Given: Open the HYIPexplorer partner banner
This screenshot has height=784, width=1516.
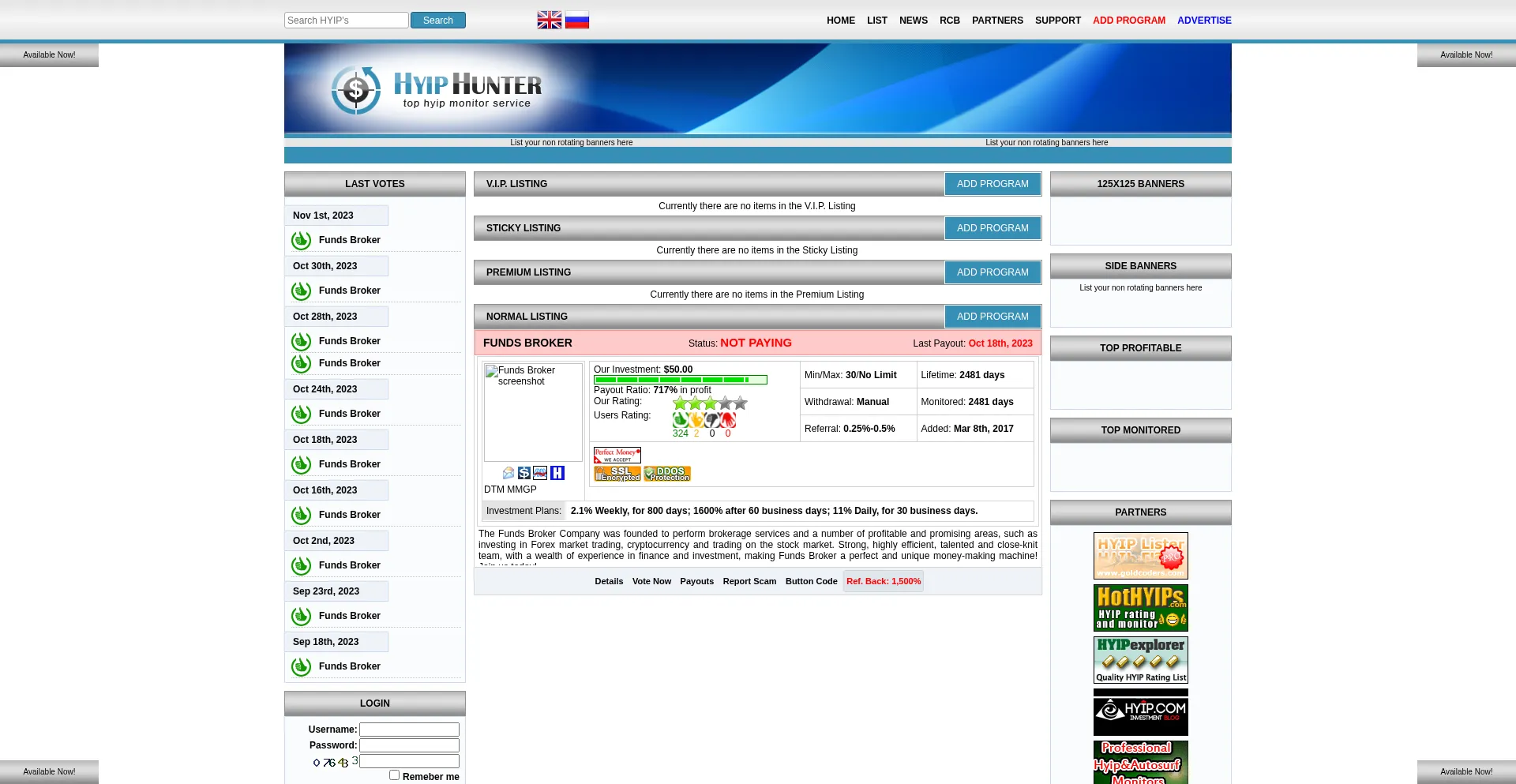Looking at the screenshot, I should click(1141, 660).
